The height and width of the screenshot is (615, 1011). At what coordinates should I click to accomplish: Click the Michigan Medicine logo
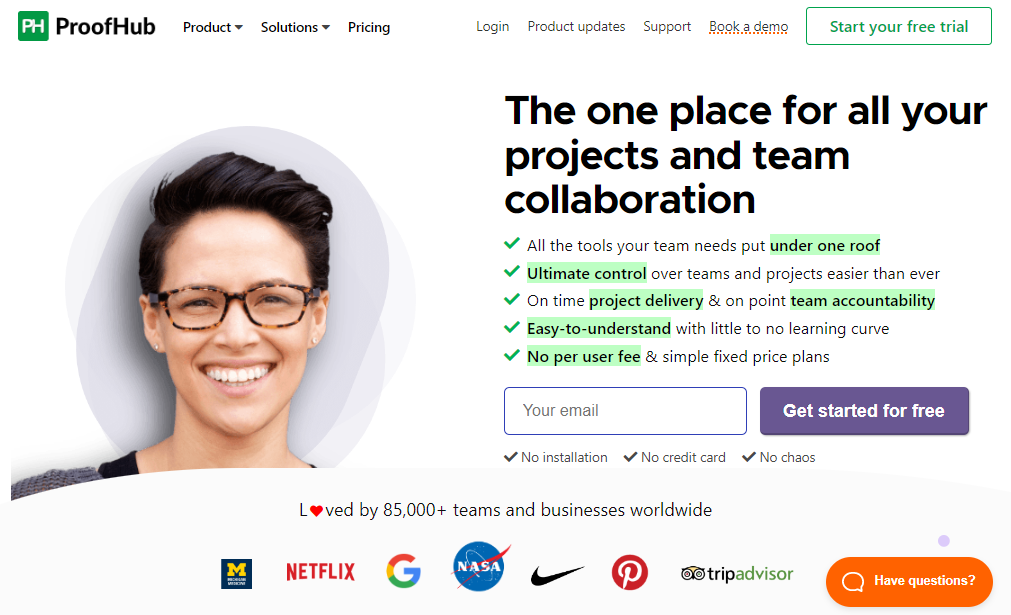coord(237,573)
